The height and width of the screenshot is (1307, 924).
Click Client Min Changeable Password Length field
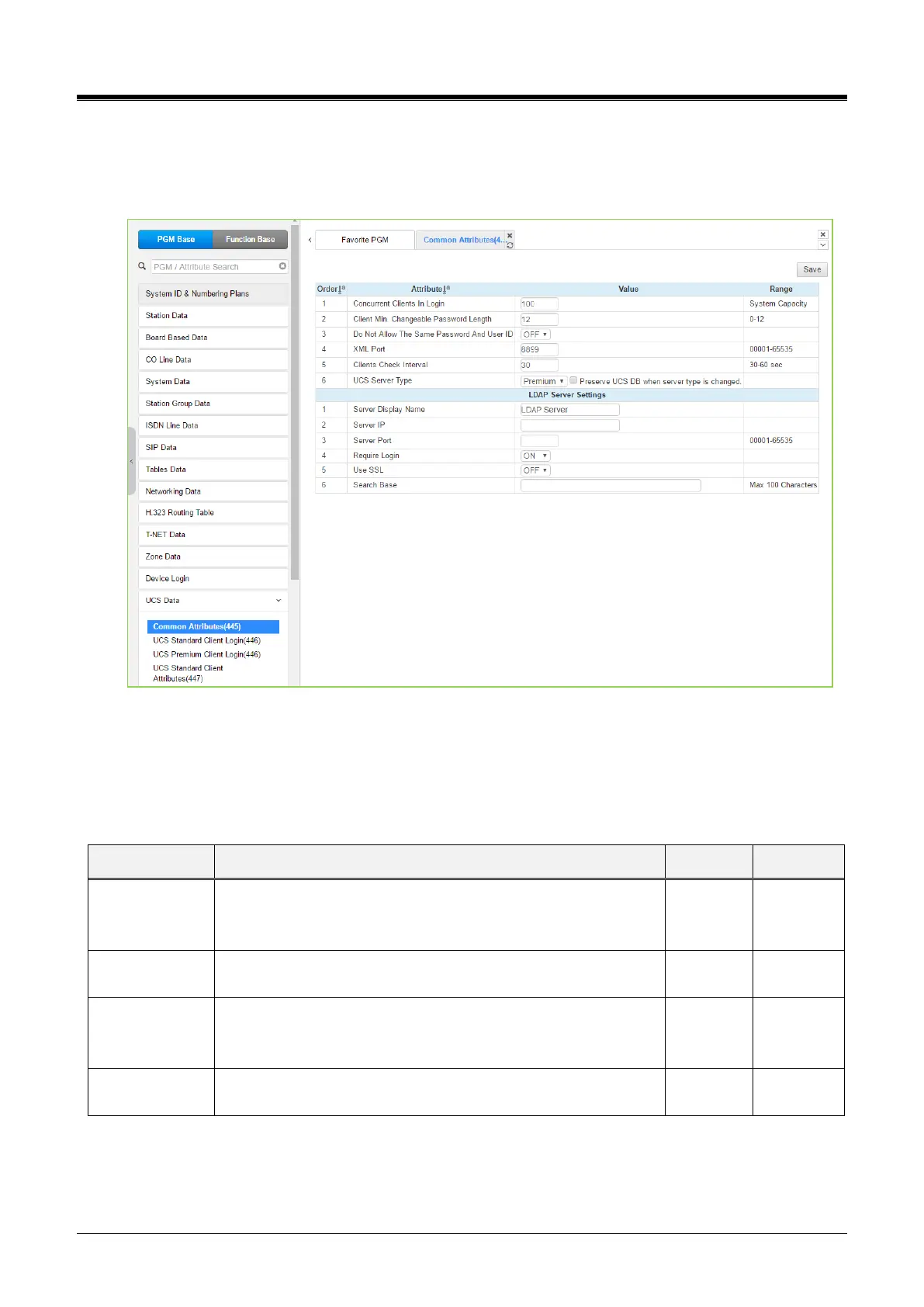pos(539,319)
